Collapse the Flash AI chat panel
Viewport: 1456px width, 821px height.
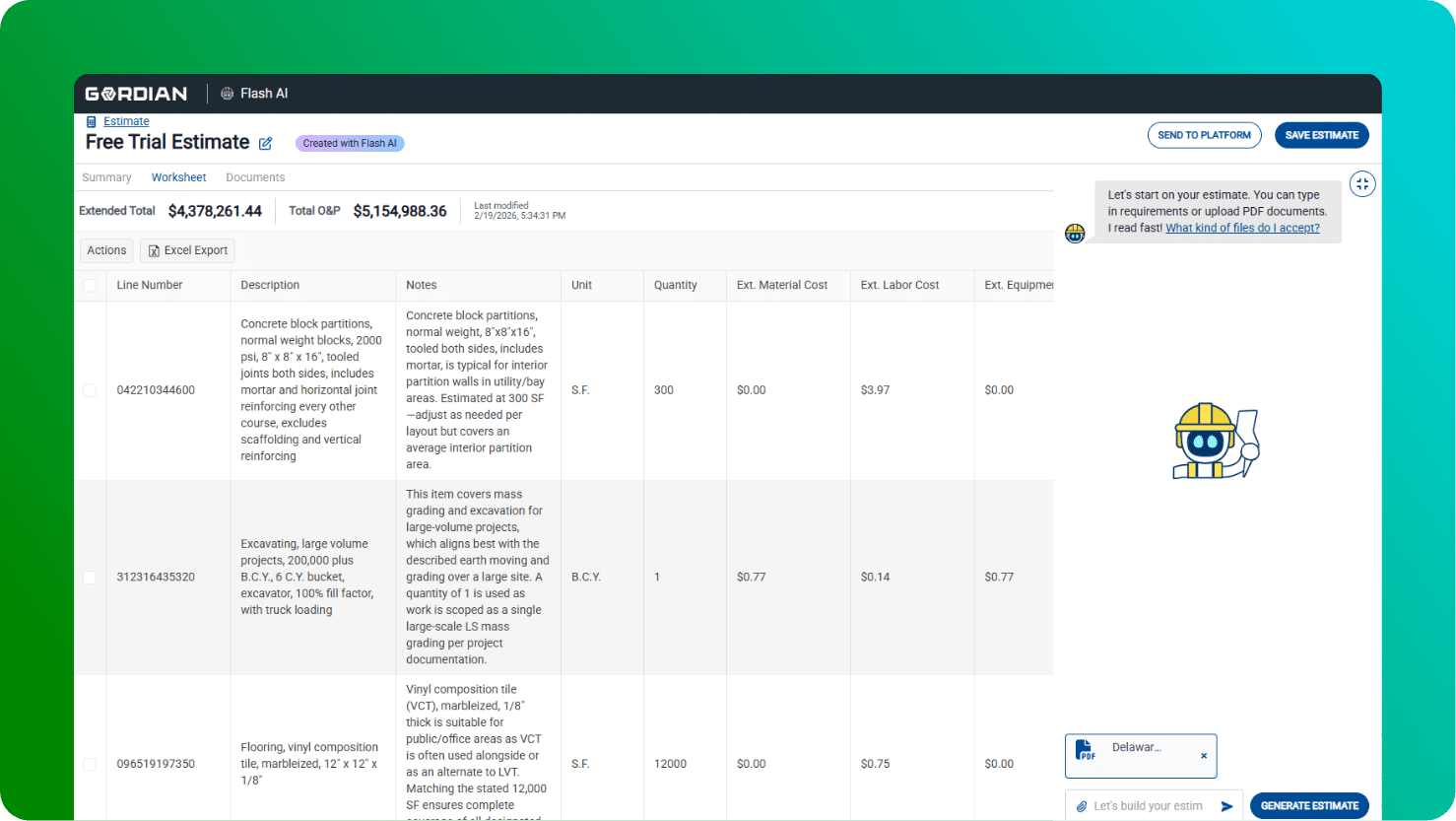click(x=1362, y=183)
